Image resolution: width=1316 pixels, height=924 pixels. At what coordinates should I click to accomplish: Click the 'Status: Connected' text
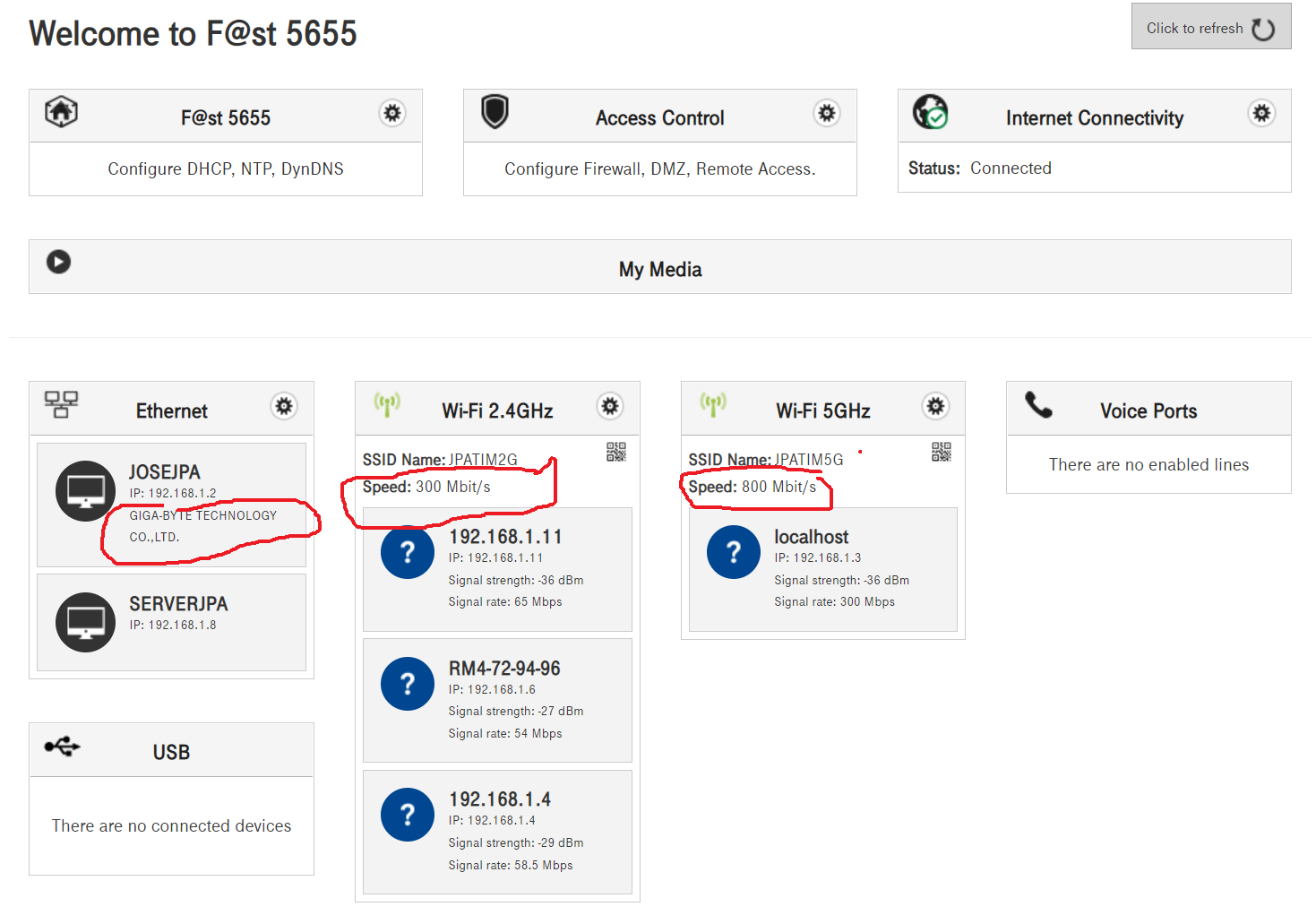pyautogui.click(x=980, y=168)
